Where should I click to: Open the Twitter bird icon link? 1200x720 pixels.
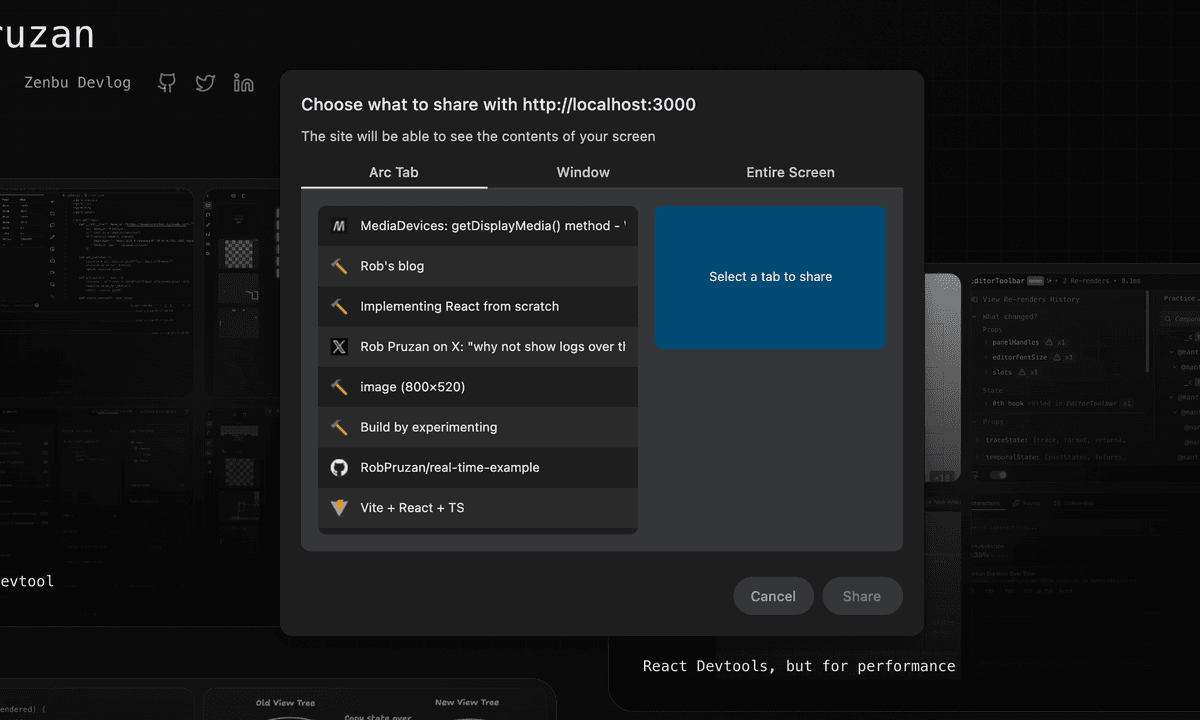(x=205, y=83)
